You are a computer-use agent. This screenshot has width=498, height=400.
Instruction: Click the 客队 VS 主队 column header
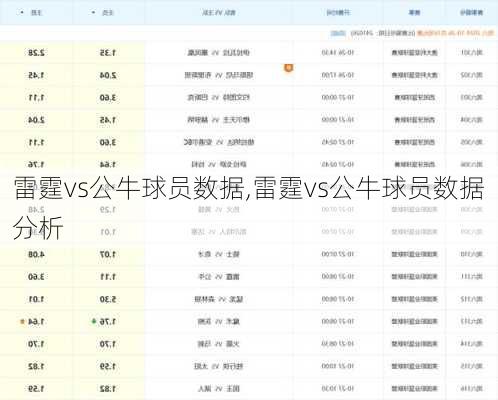[x=219, y=13]
